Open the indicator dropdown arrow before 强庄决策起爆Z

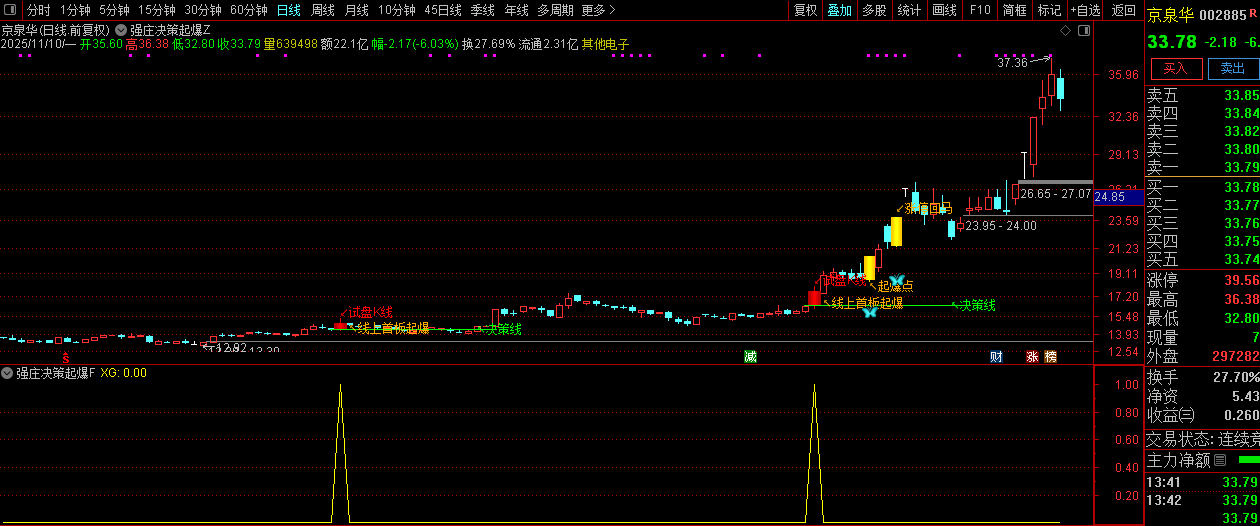pos(122,31)
